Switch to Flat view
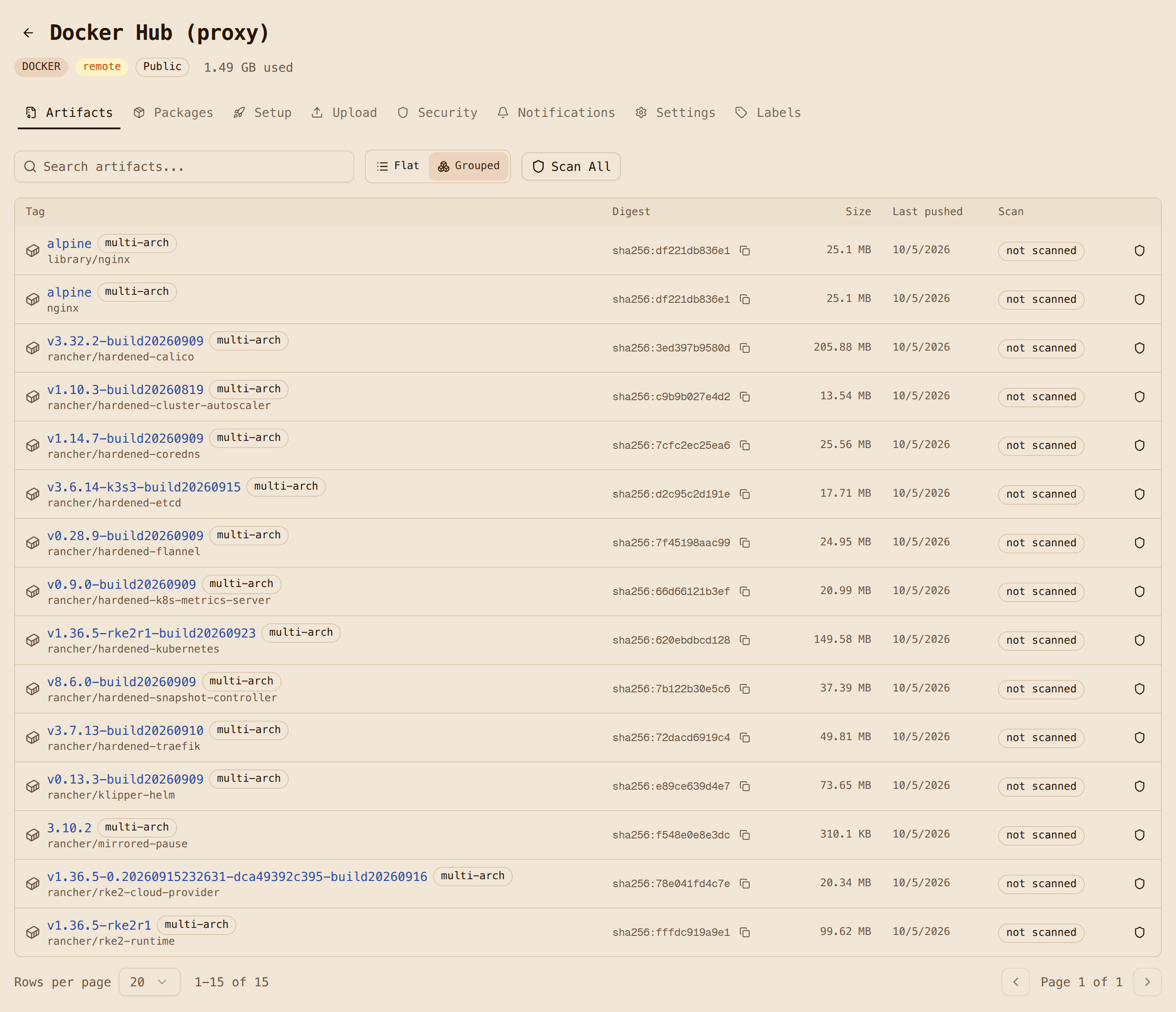The image size is (1176, 1012). coord(398,166)
